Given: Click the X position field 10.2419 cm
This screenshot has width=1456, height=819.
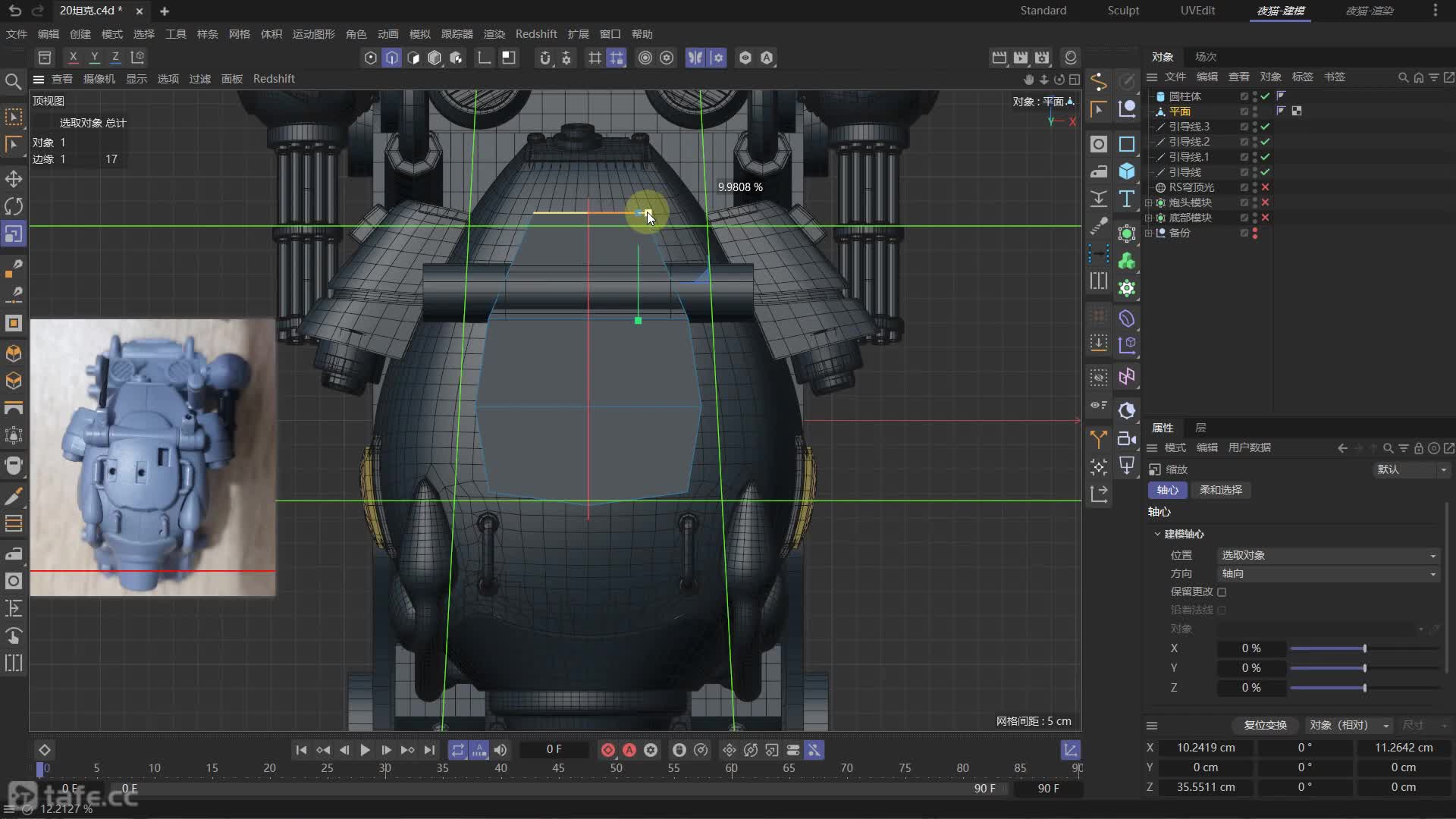Looking at the screenshot, I should coord(1206,748).
